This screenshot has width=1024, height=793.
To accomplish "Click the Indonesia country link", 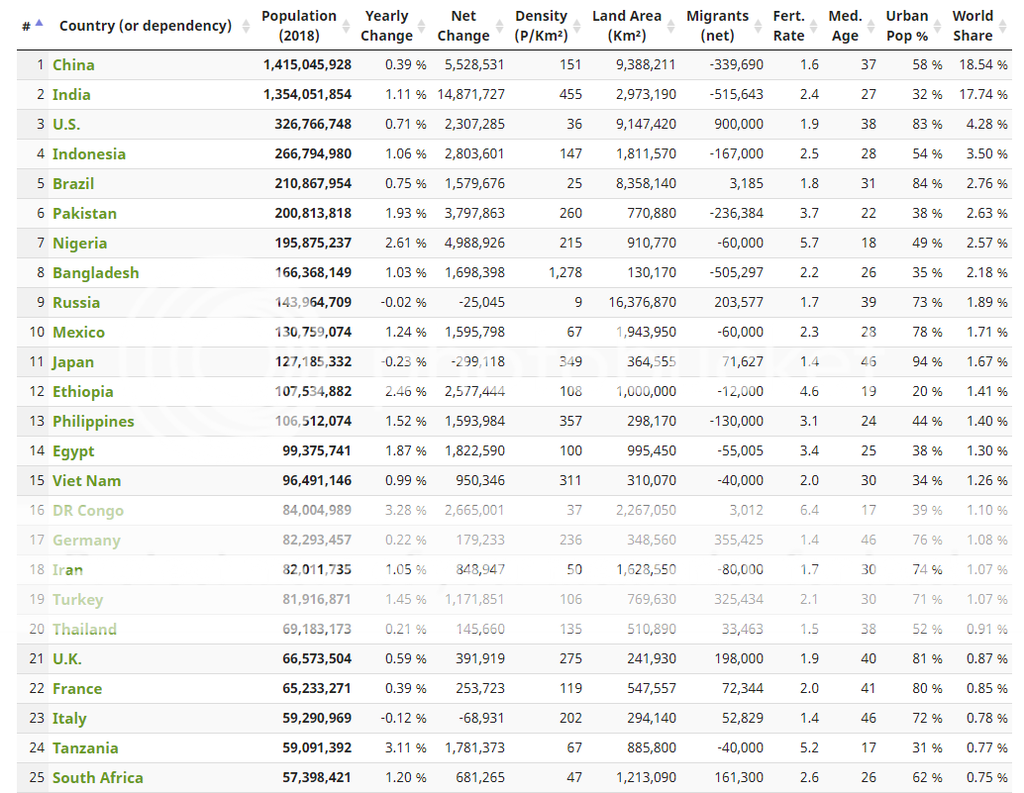I will click(x=89, y=154).
